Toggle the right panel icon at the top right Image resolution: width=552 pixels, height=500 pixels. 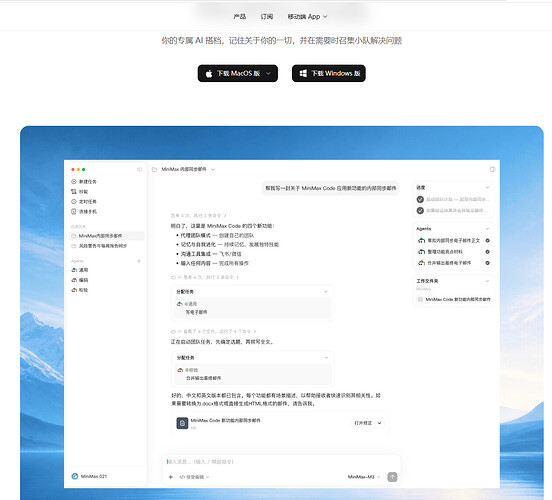[493, 169]
